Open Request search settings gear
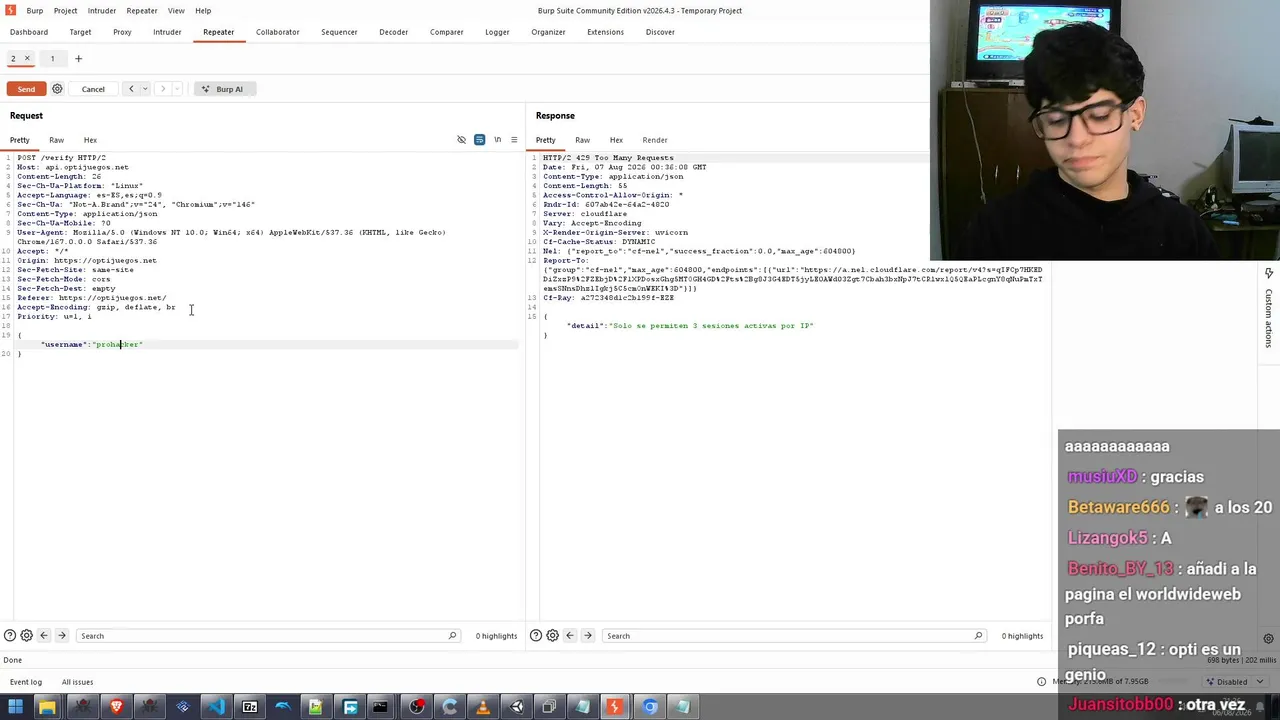 (x=27, y=636)
